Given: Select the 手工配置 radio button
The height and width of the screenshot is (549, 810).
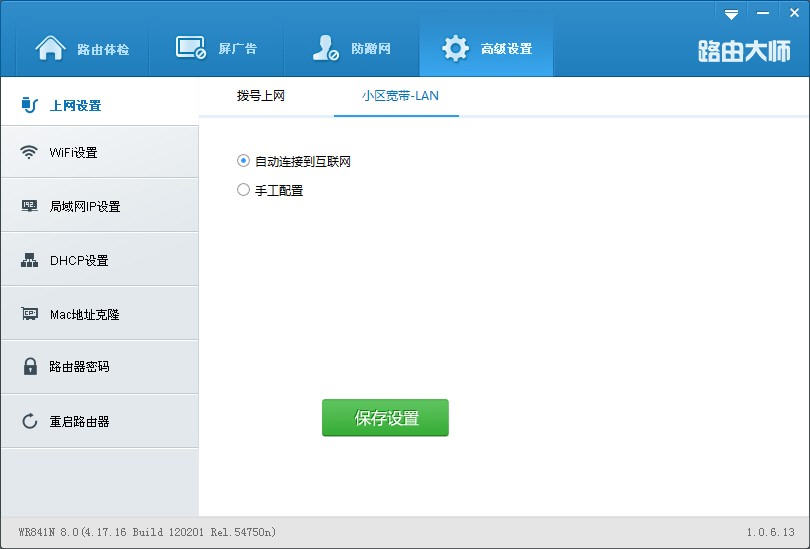Looking at the screenshot, I should coord(243,190).
